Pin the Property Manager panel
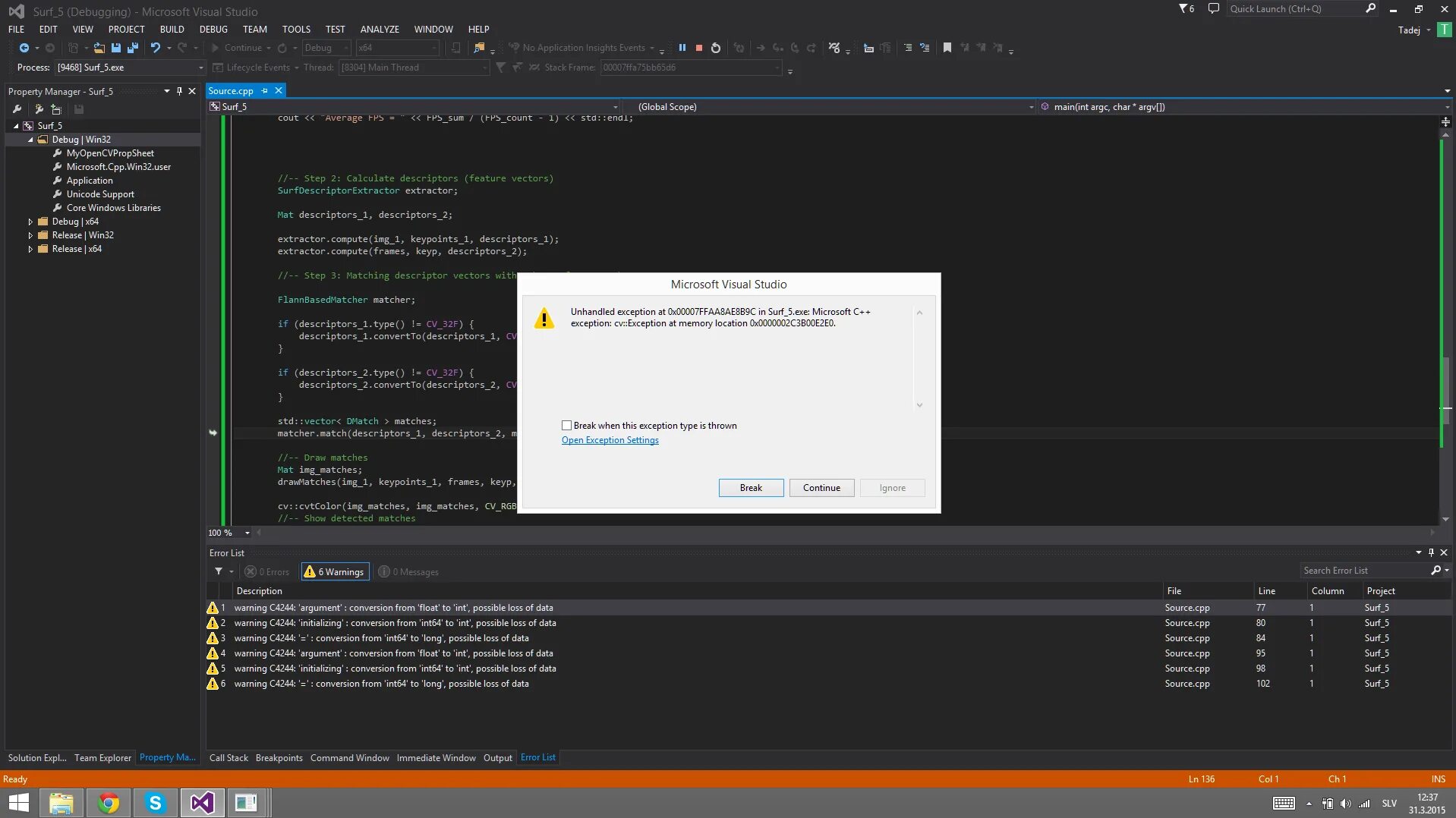The width and height of the screenshot is (1456, 818). (x=179, y=91)
